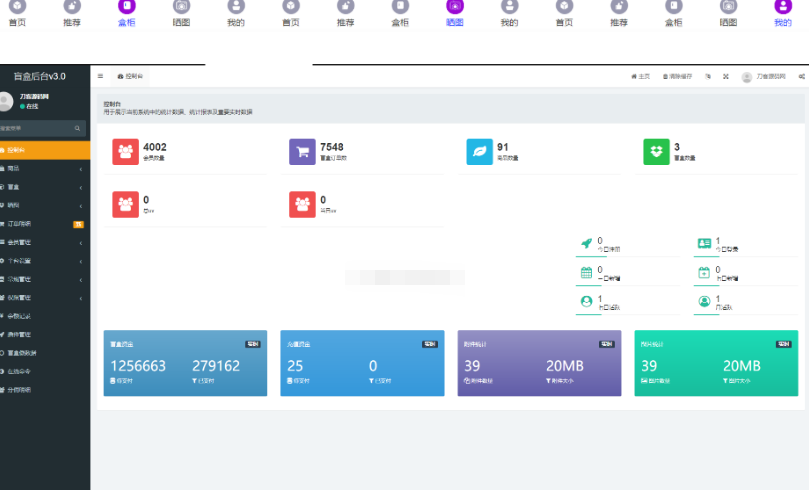This screenshot has width=809, height=497.
Task: Click the green rocket statistics icon
Action: (586, 244)
